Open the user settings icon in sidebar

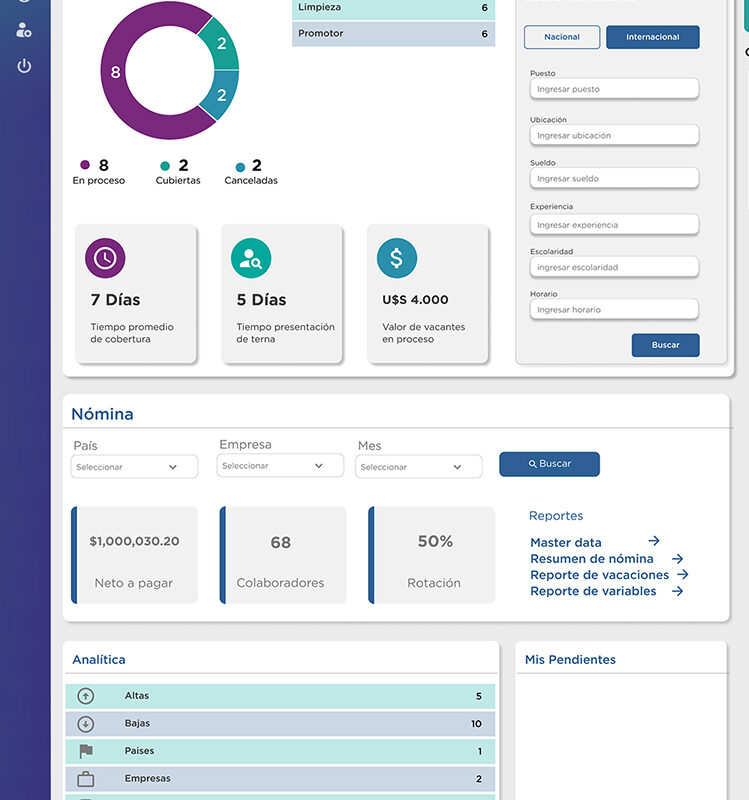coord(24,30)
